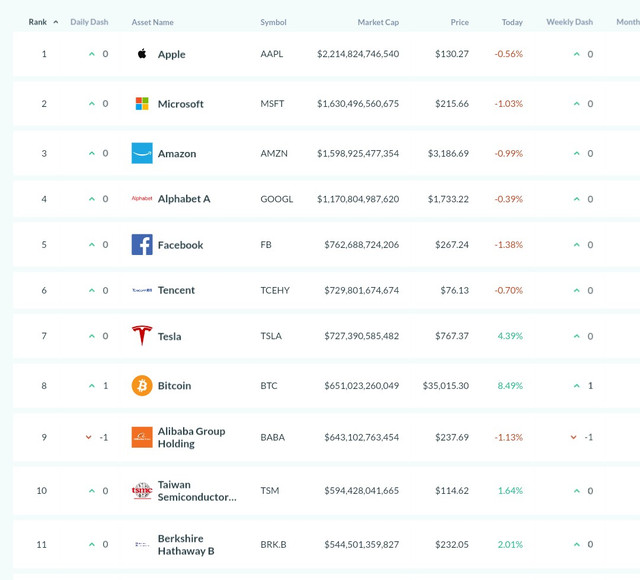Click the Tesla logo icon

pos(142,336)
